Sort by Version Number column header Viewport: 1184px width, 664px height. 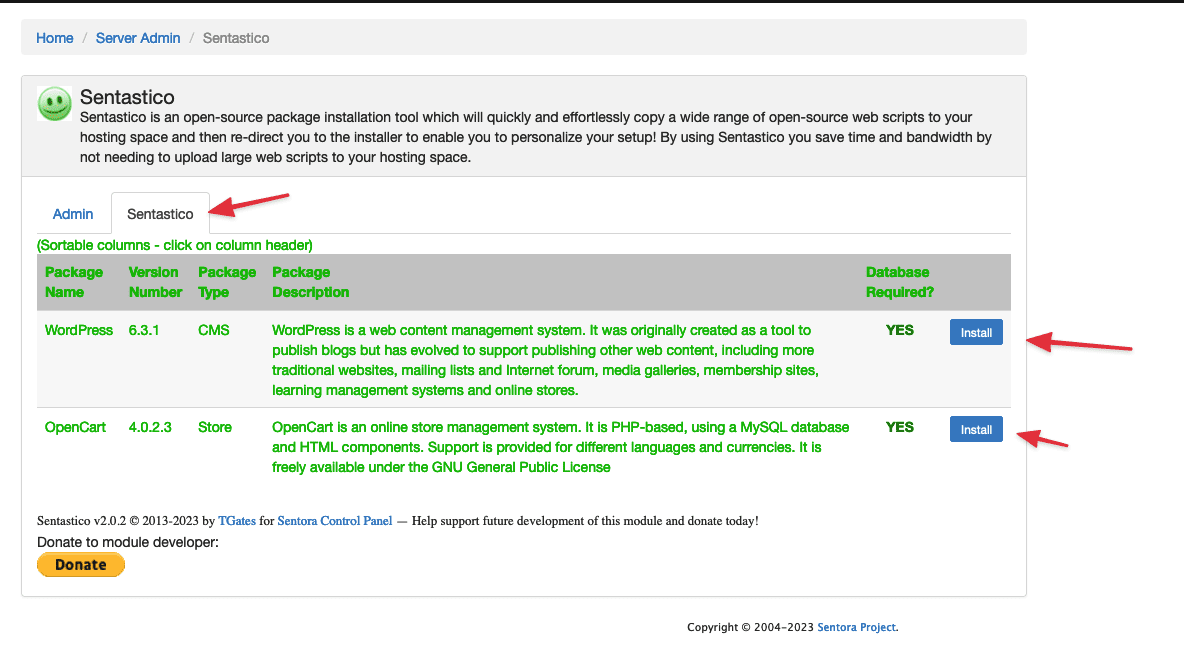pos(155,282)
